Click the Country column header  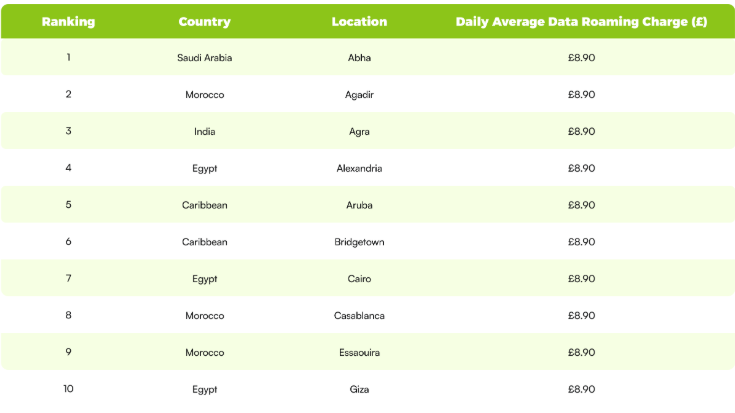[x=204, y=22]
